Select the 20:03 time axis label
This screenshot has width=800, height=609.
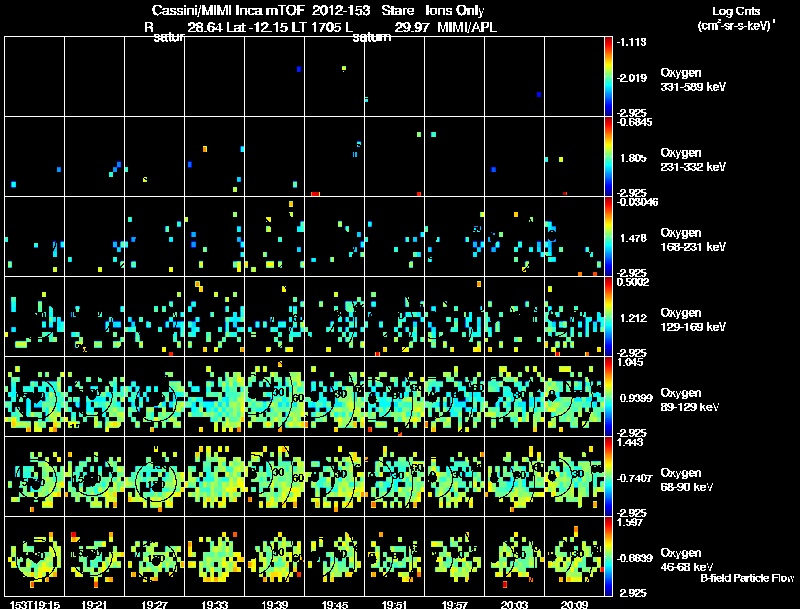click(514, 604)
